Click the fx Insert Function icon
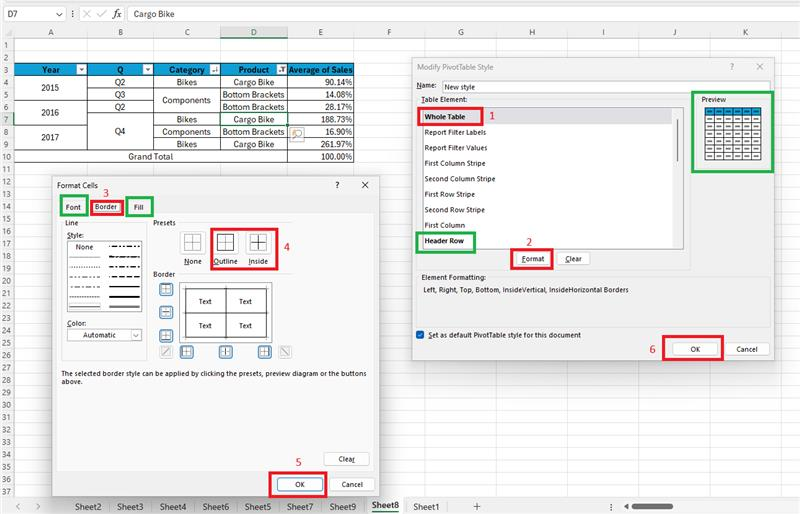The width and height of the screenshot is (800, 514). point(117,14)
